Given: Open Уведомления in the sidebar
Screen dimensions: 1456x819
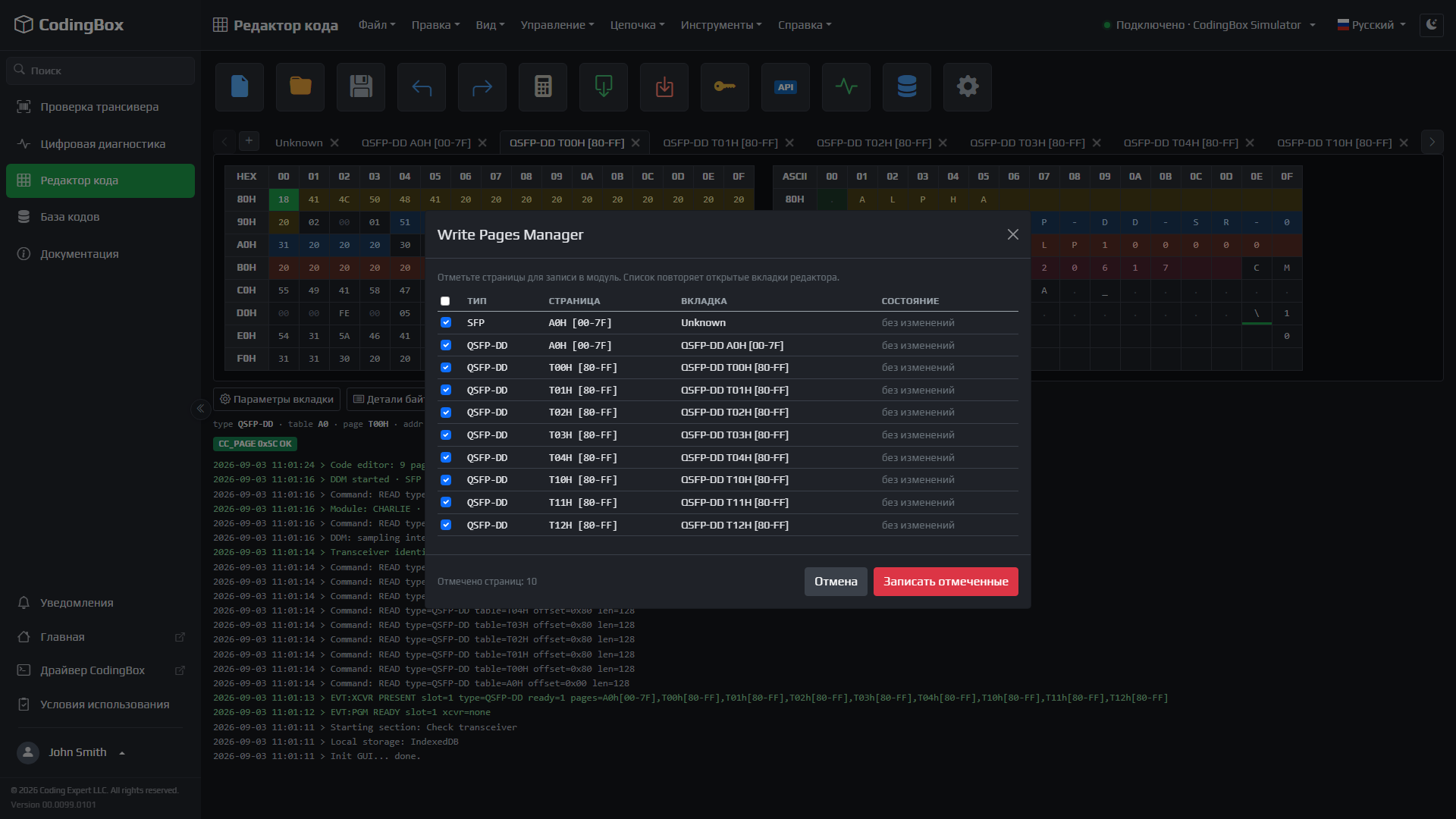Looking at the screenshot, I should pyautogui.click(x=100, y=603).
